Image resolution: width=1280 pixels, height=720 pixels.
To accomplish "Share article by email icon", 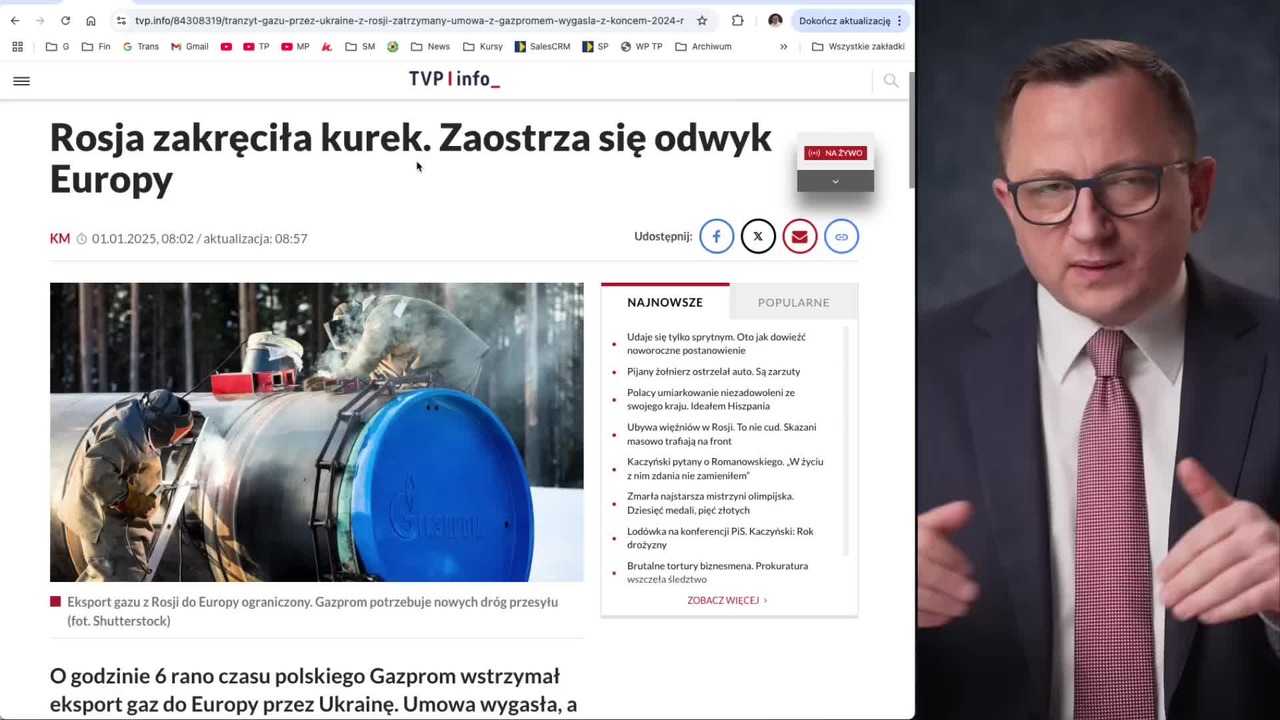I will (x=799, y=237).
